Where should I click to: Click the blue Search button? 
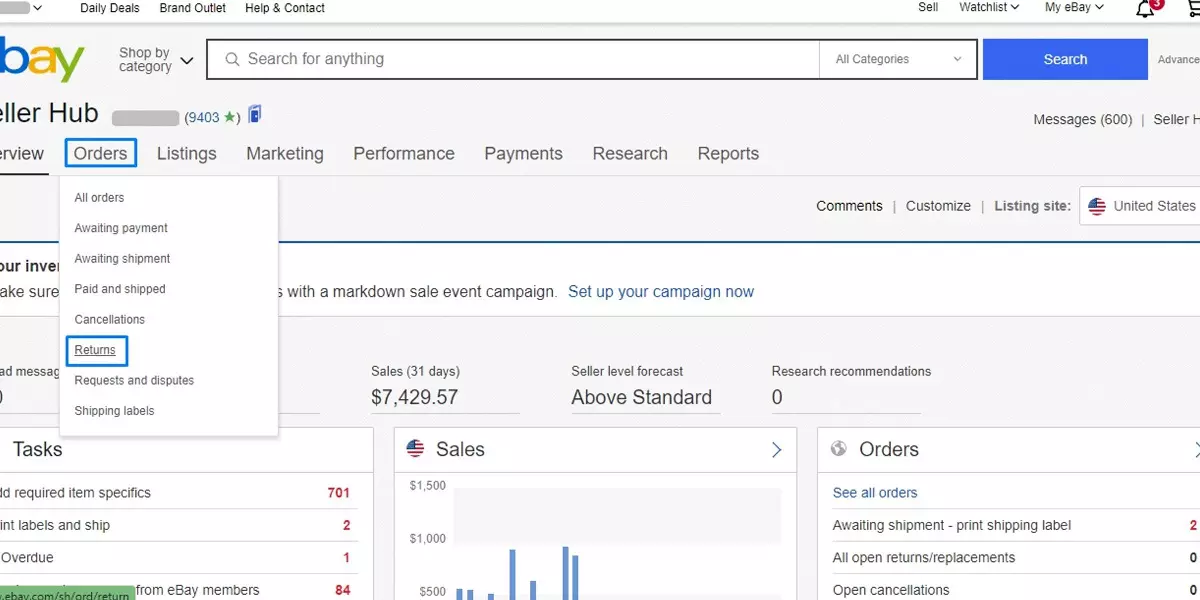click(1065, 59)
